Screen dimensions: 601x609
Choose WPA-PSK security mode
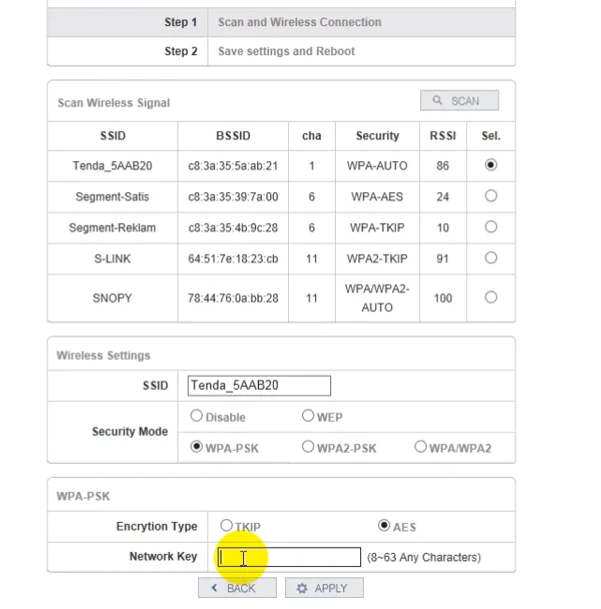196,447
